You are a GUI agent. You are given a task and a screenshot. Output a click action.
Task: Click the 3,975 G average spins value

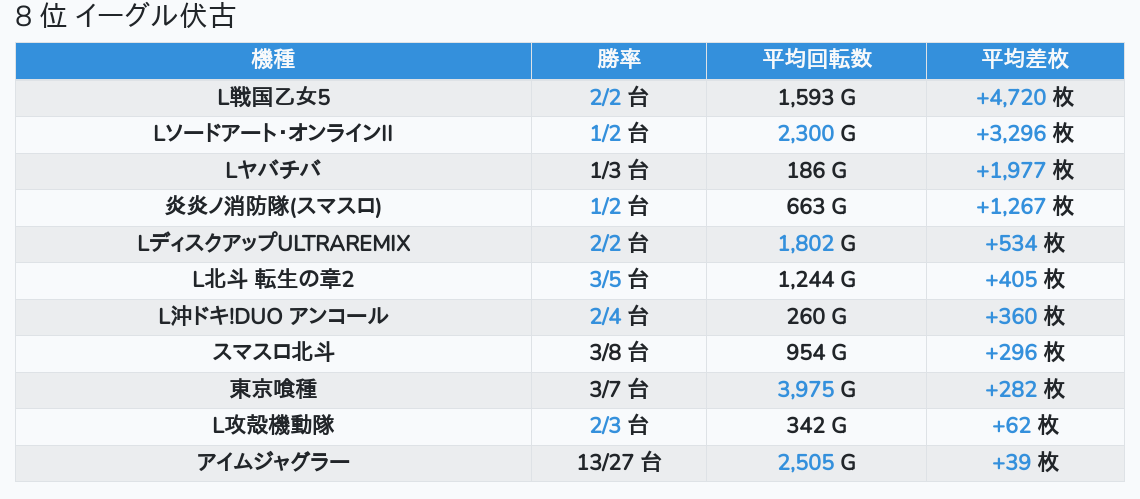click(x=816, y=390)
